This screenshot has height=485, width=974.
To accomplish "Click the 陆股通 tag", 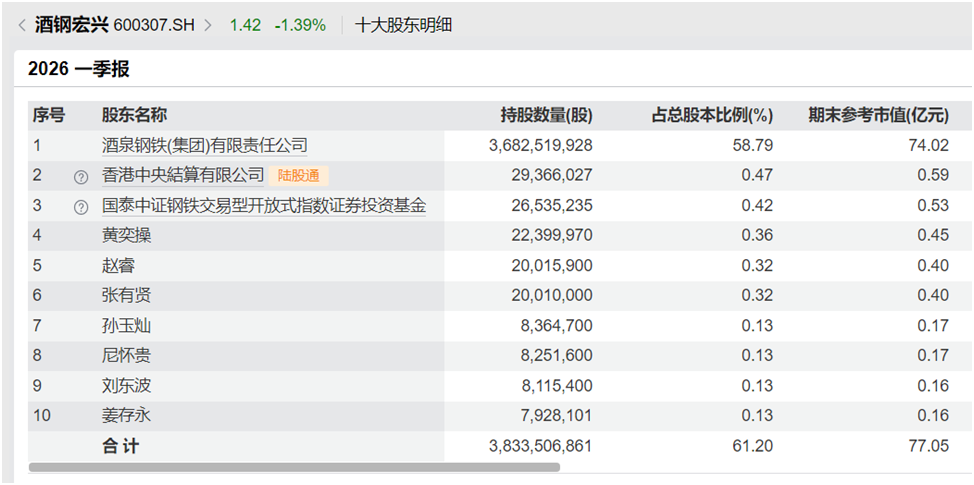I will [x=299, y=176].
